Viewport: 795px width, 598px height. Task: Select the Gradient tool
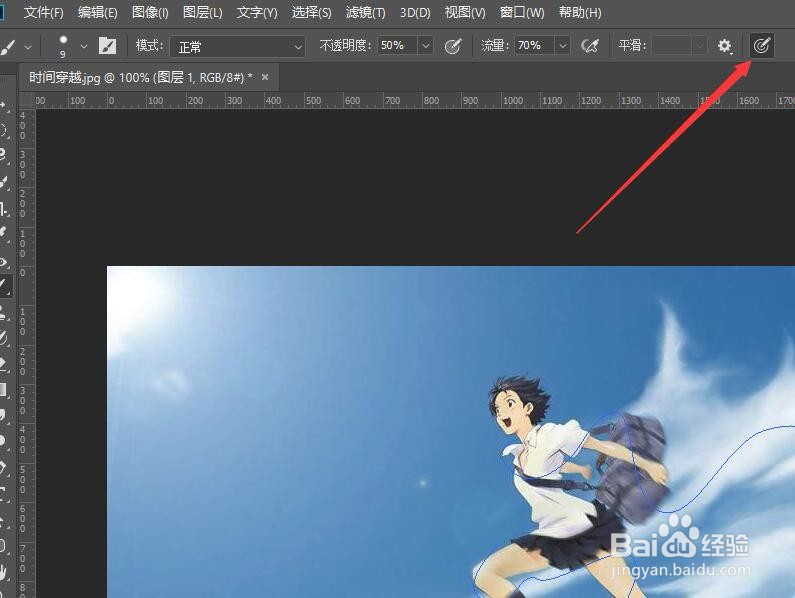click(x=4, y=390)
